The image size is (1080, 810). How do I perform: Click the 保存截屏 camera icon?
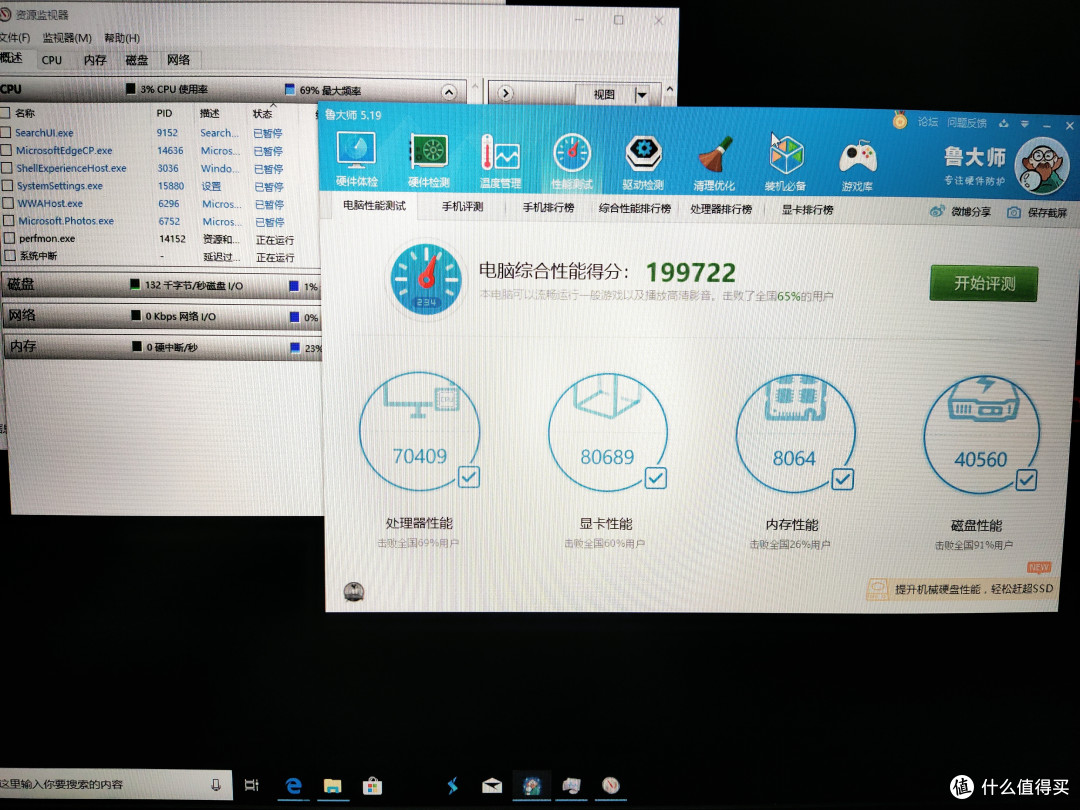(x=1014, y=212)
